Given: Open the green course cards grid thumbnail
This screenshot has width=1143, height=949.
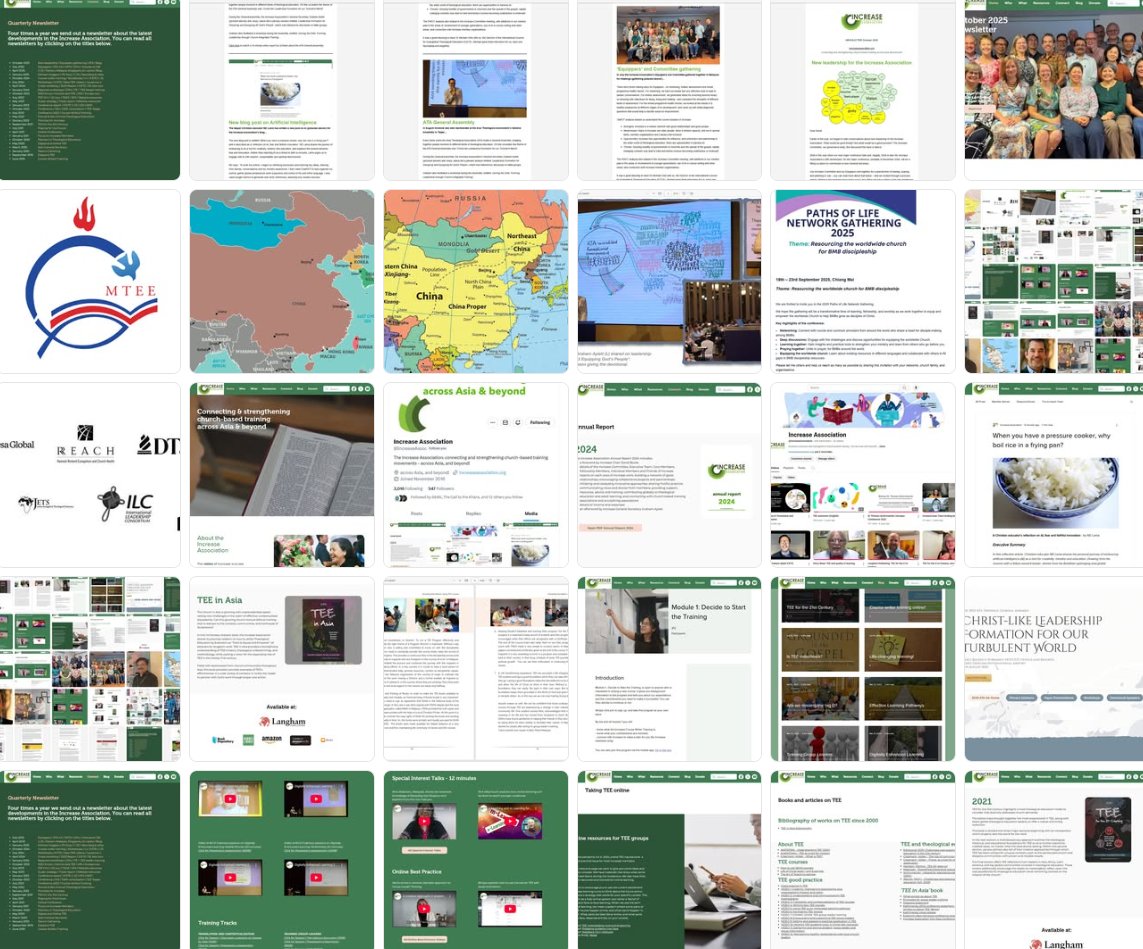Looking at the screenshot, I should tap(863, 669).
